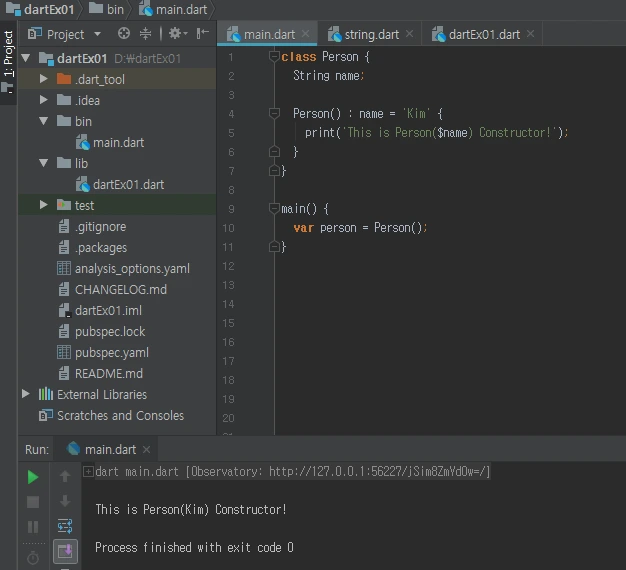The width and height of the screenshot is (626, 570).
Task: Collapse the lib folder
Action: pyautogui.click(x=44, y=163)
